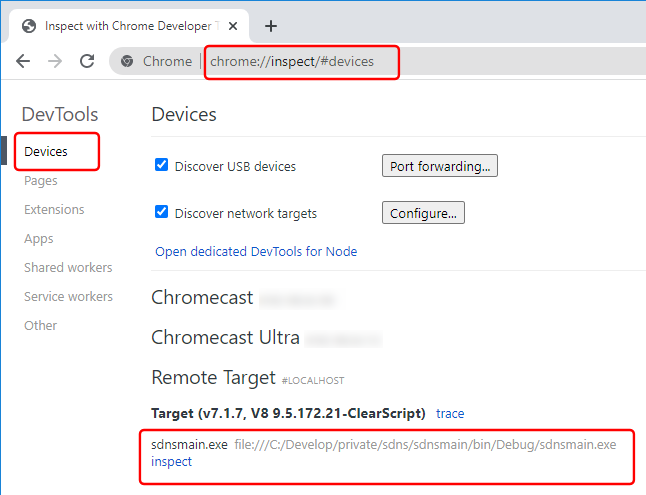Click the browser forward arrow
This screenshot has height=495, width=646.
pyautogui.click(x=55, y=61)
